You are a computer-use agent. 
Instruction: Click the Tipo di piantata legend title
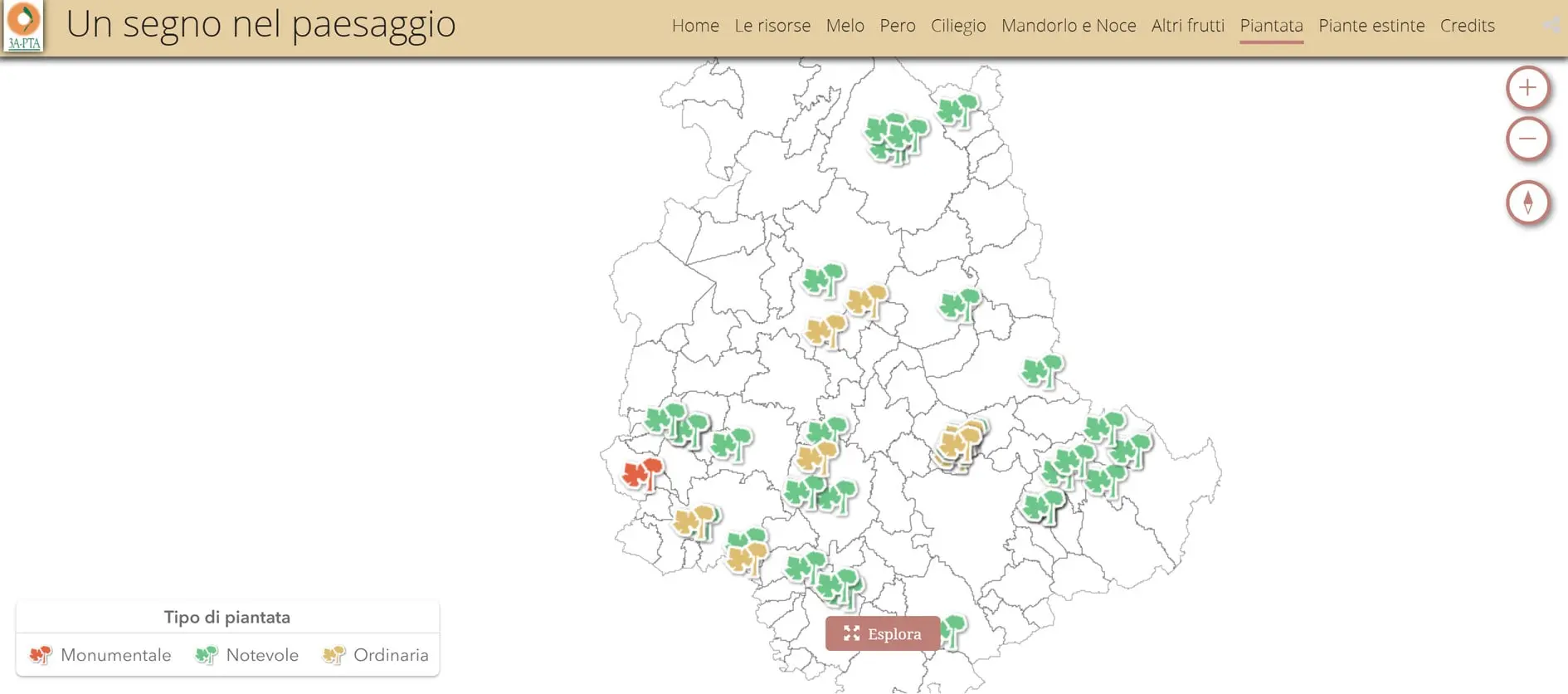click(x=227, y=618)
